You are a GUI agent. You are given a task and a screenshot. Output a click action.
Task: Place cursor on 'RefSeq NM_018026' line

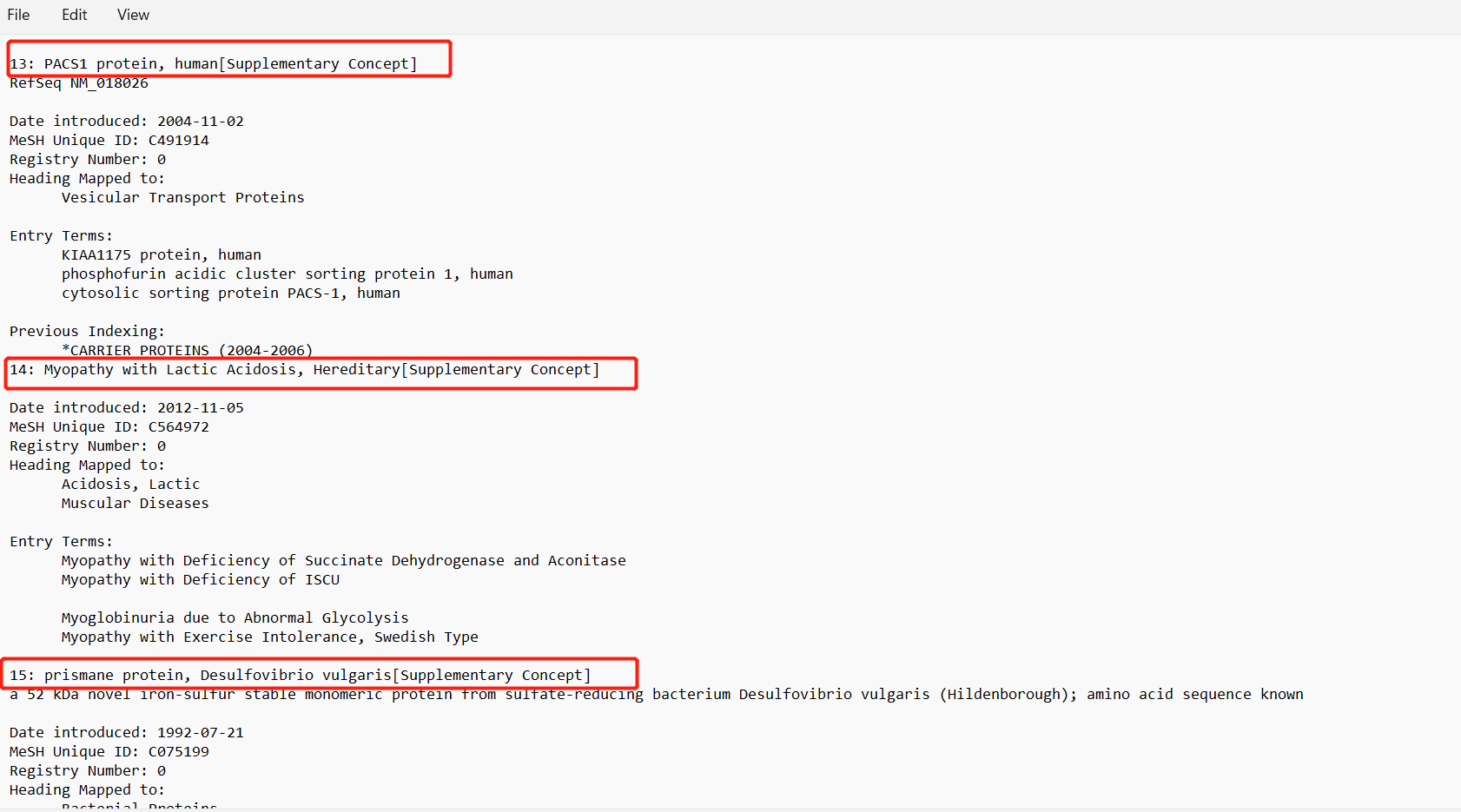click(79, 83)
